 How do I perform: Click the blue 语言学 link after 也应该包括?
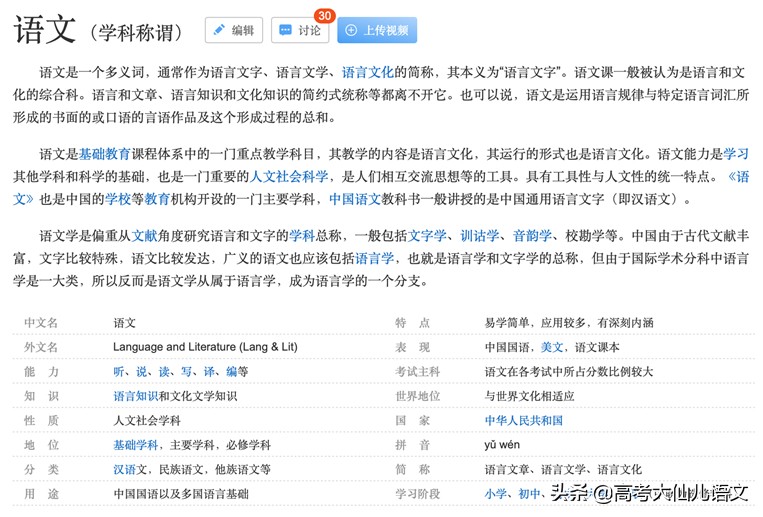coord(374,258)
